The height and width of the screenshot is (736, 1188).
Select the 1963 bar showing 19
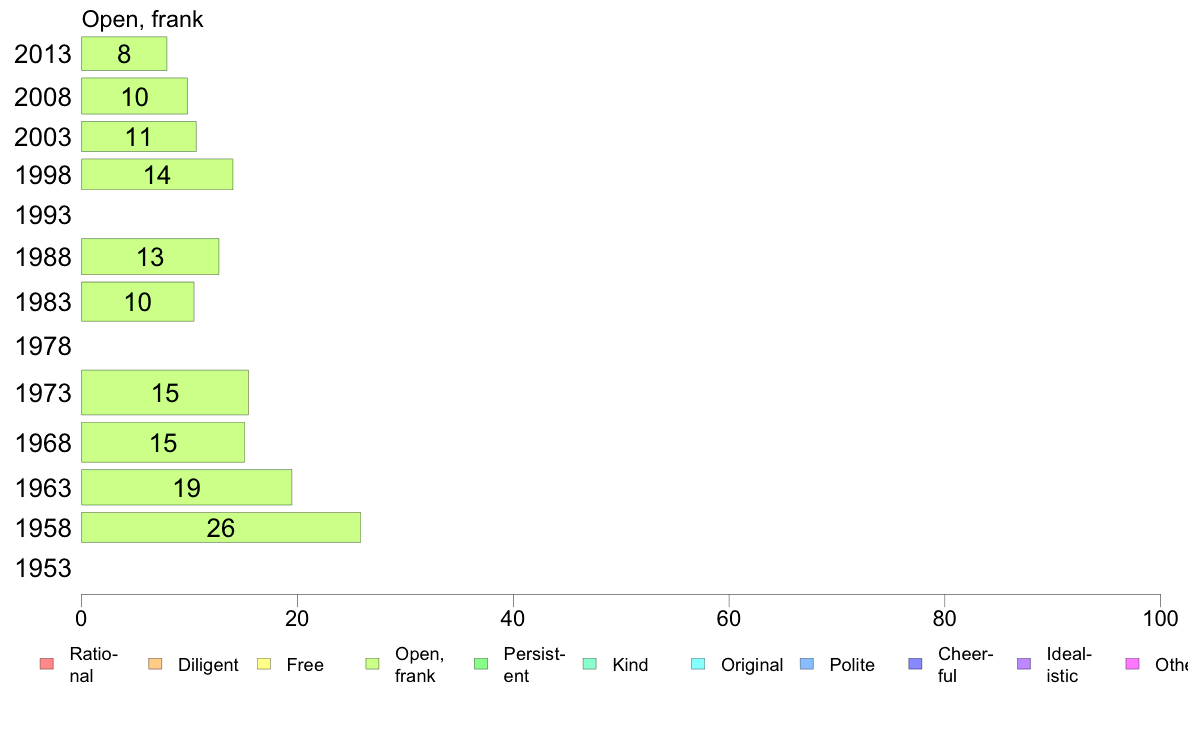coord(186,487)
